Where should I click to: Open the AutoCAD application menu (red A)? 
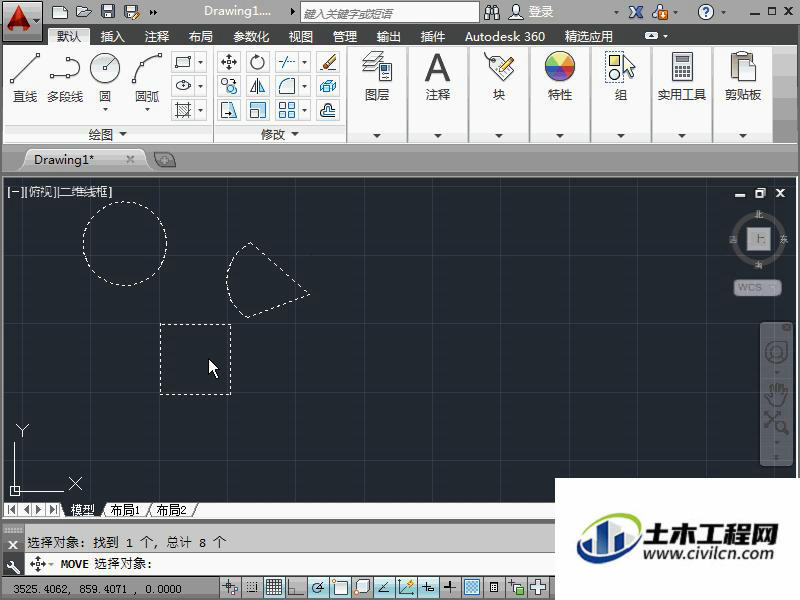pos(21,21)
